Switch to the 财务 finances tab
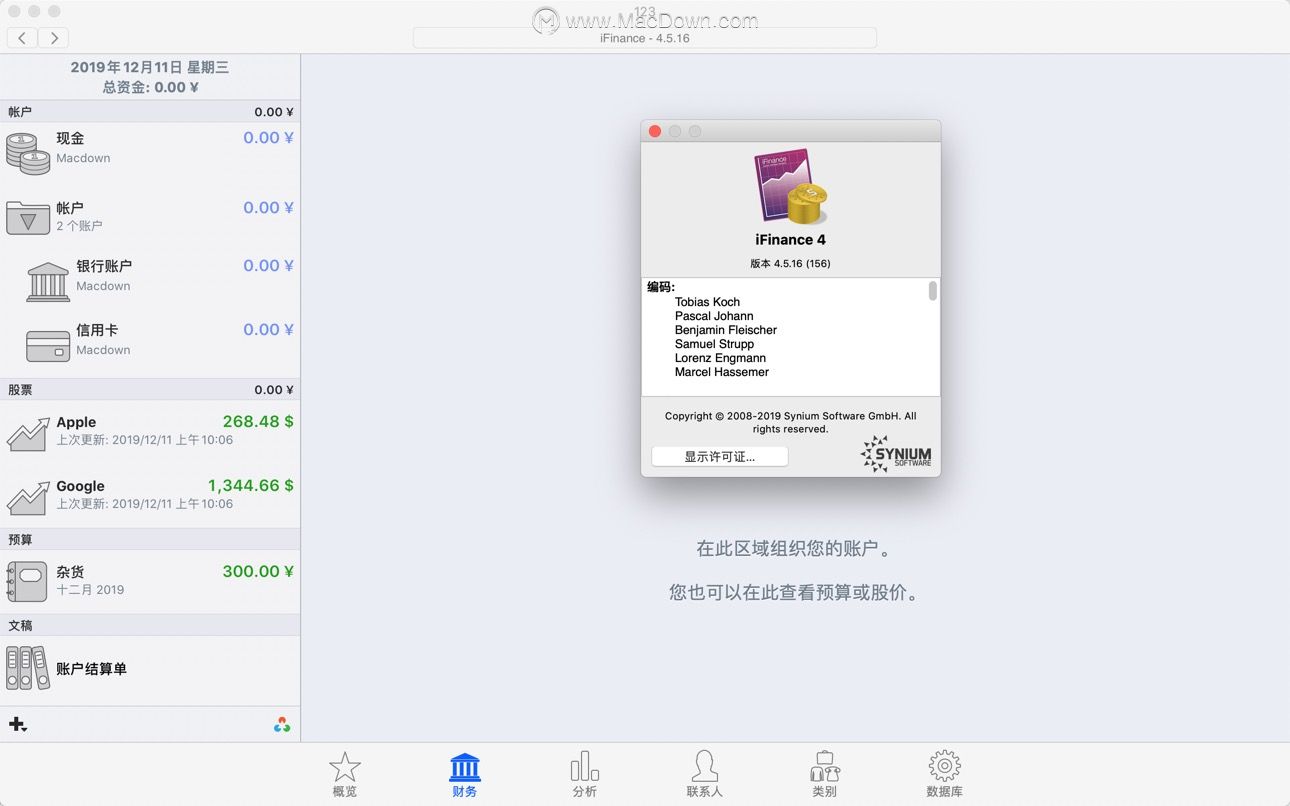The height and width of the screenshot is (806, 1290). tap(465, 775)
